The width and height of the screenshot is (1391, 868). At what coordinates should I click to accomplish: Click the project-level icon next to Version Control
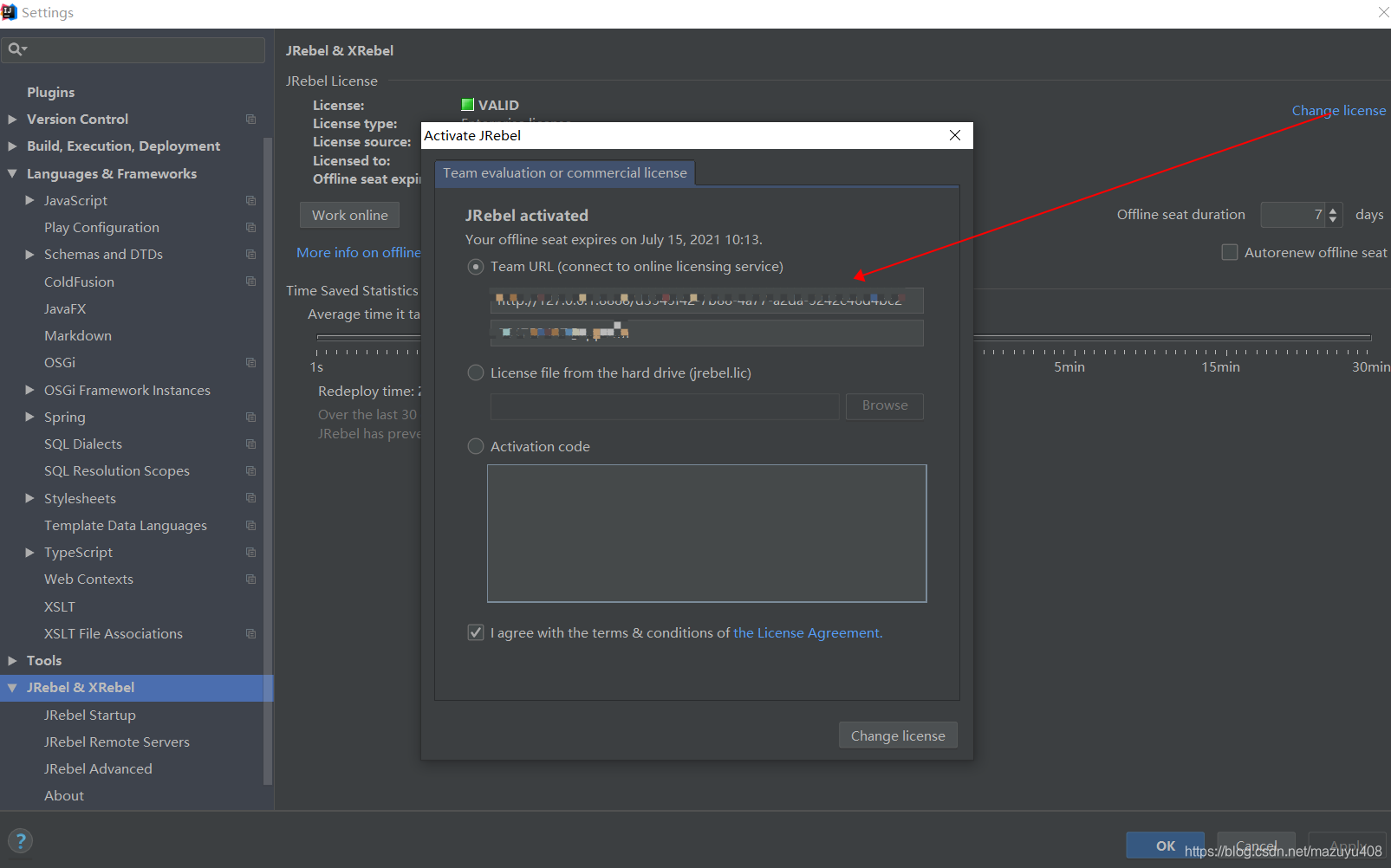[250, 119]
